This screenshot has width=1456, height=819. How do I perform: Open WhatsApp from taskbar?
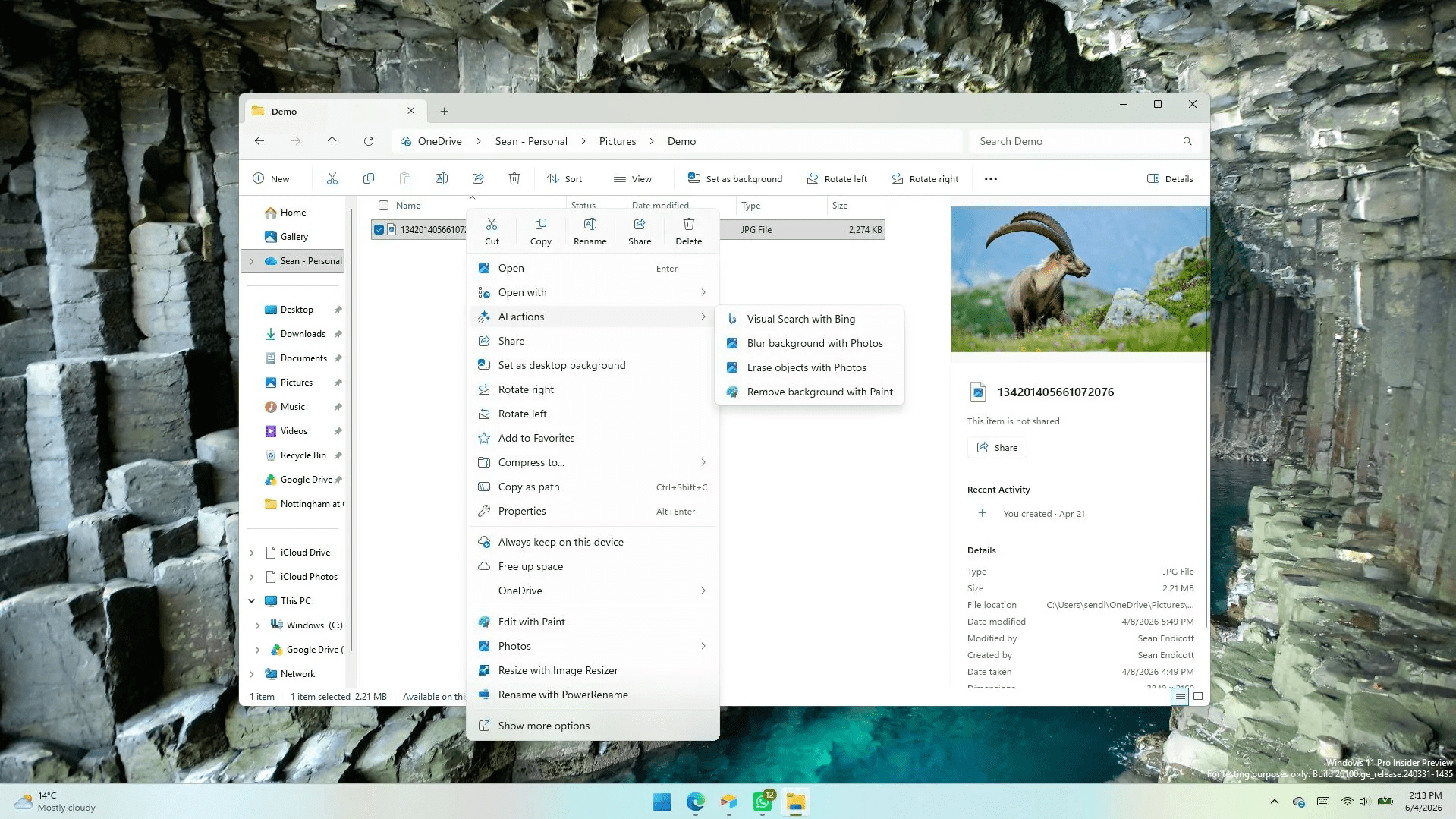pyautogui.click(x=762, y=802)
